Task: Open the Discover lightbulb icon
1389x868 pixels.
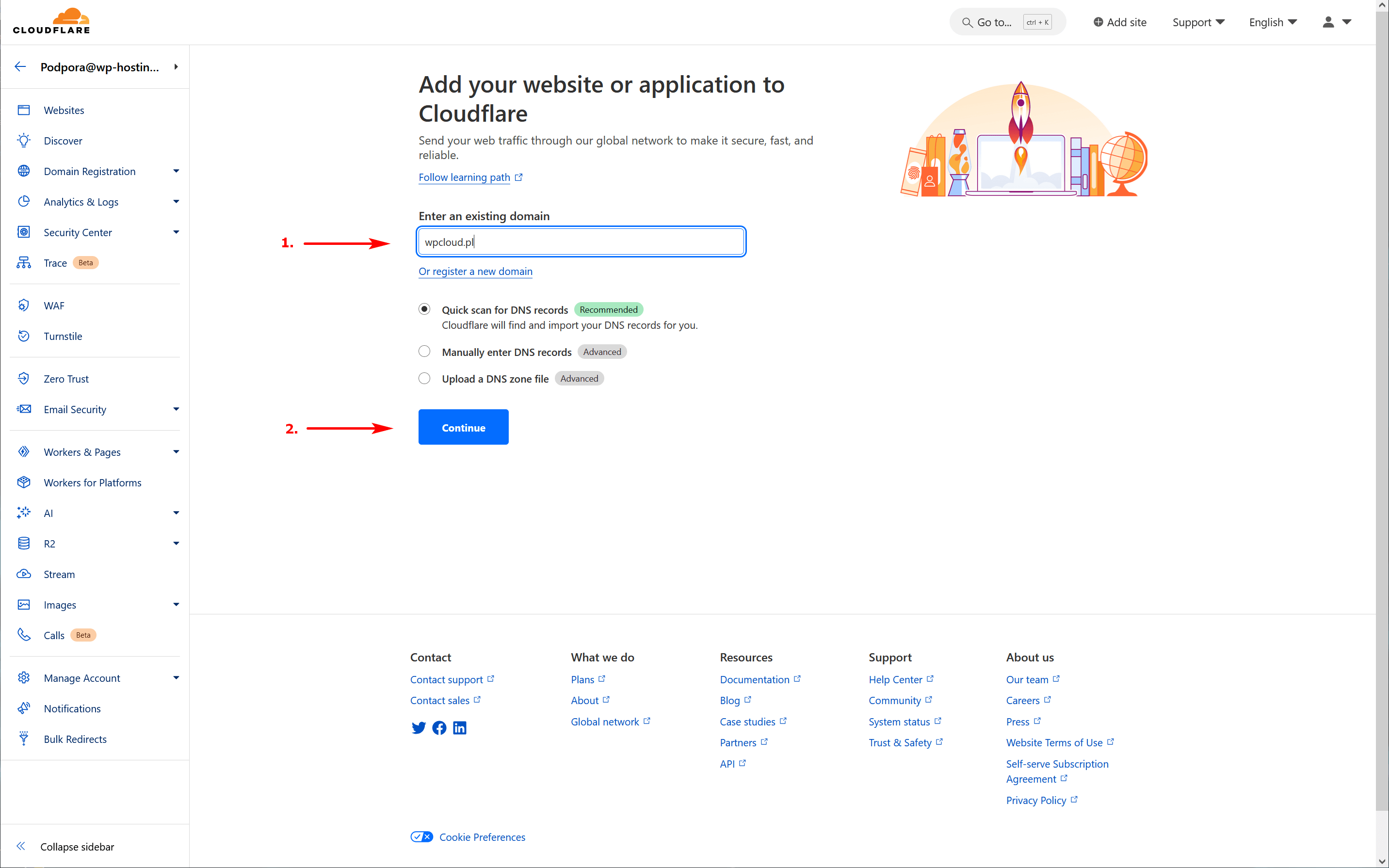Action: 24,140
